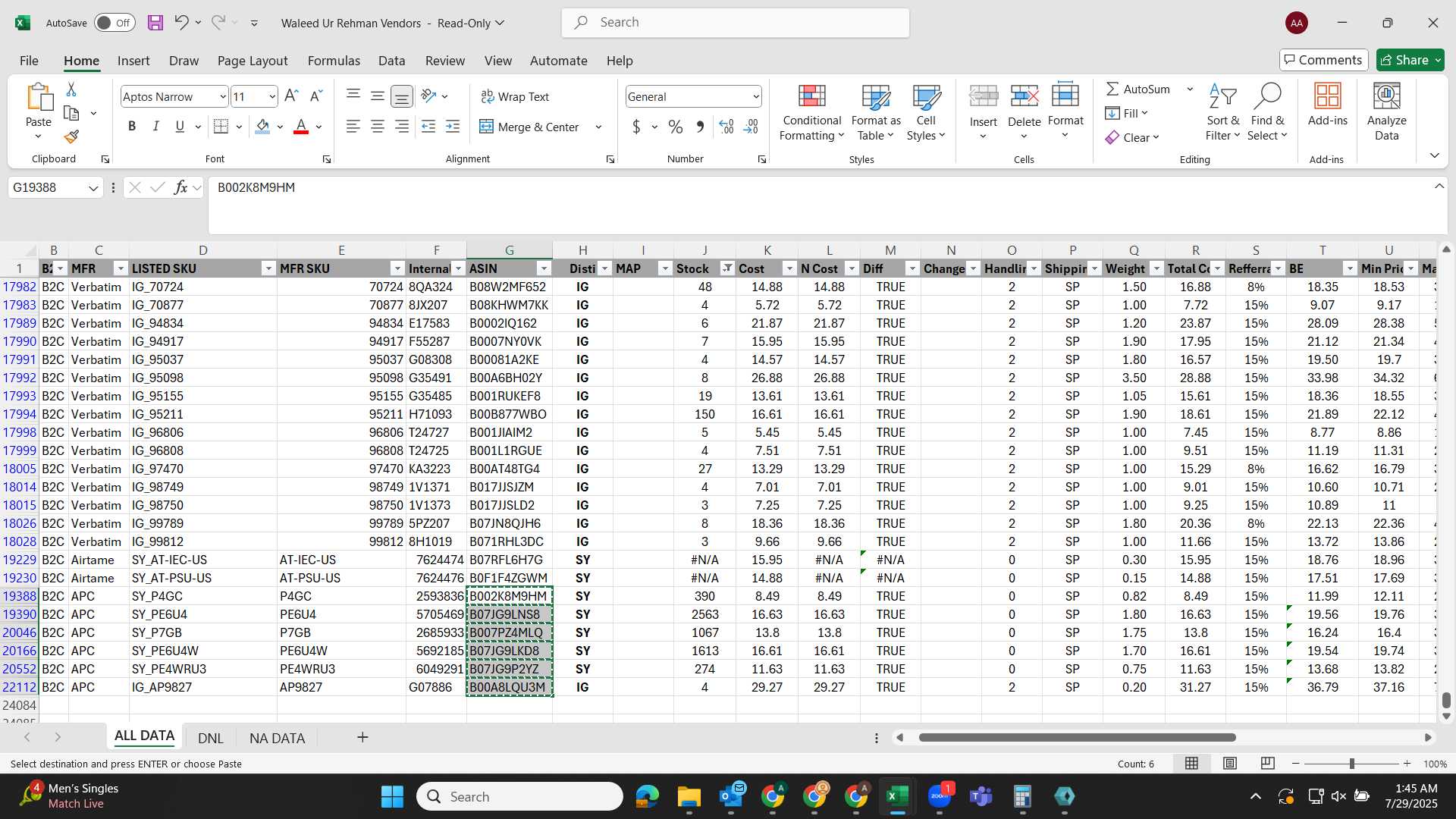Switch to the Insert ribbon tab
Screen dimensions: 1456x819
[133, 61]
